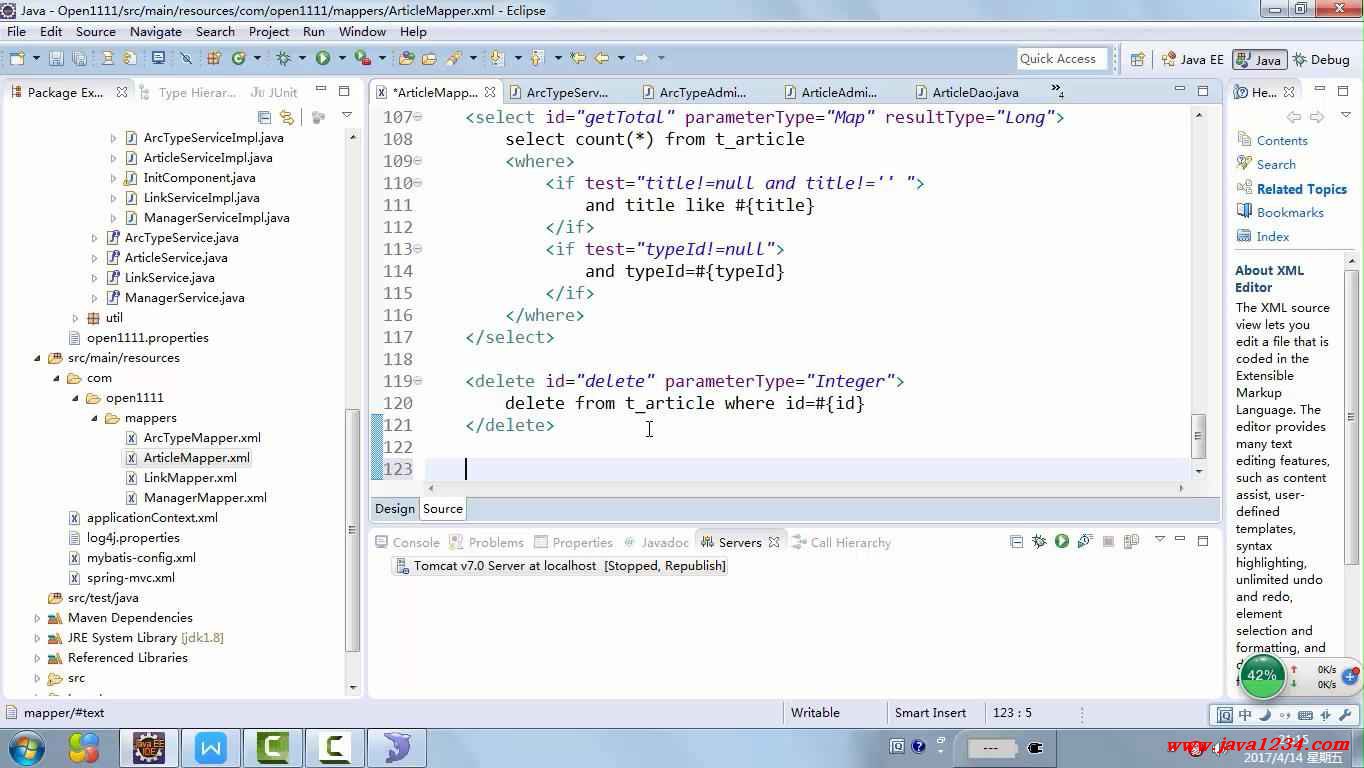The height and width of the screenshot is (768, 1364).
Task: Click the green Run toolbar icon
Action: [x=323, y=59]
